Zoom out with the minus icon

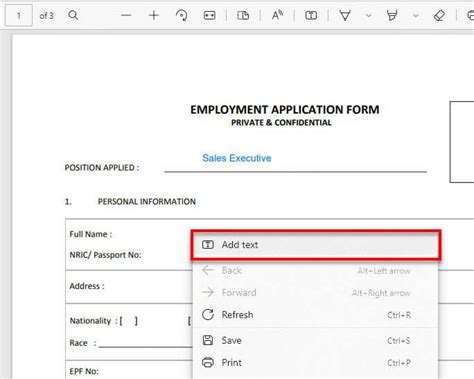point(126,15)
